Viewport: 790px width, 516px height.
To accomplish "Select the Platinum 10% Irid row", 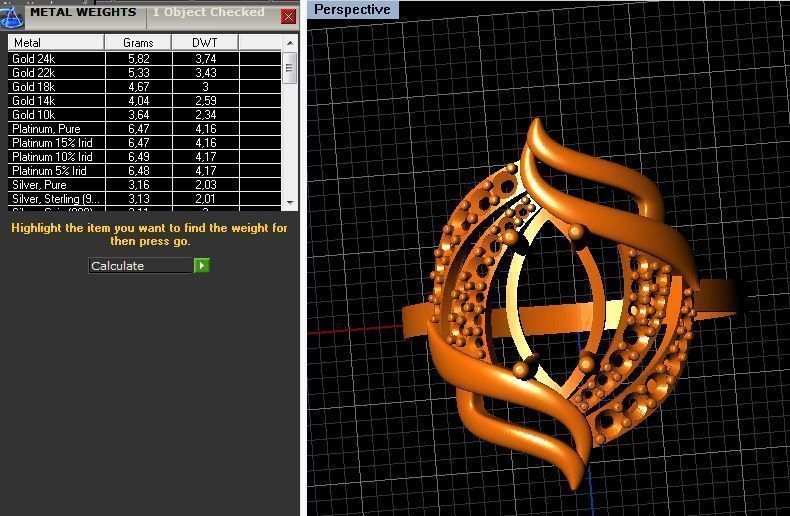I will pyautogui.click(x=145, y=157).
